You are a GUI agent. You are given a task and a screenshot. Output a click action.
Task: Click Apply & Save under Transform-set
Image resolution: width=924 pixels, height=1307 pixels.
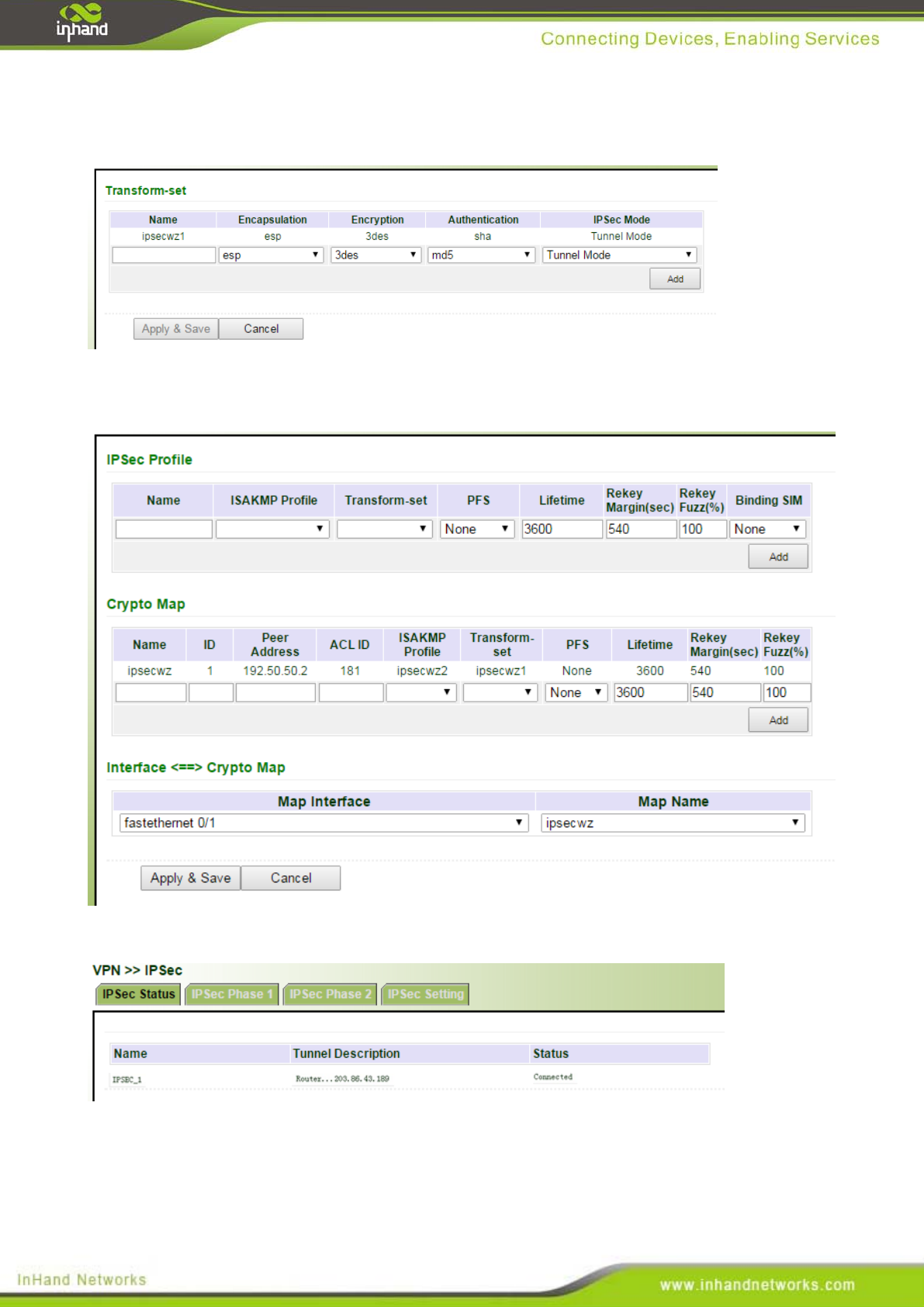click(x=176, y=329)
